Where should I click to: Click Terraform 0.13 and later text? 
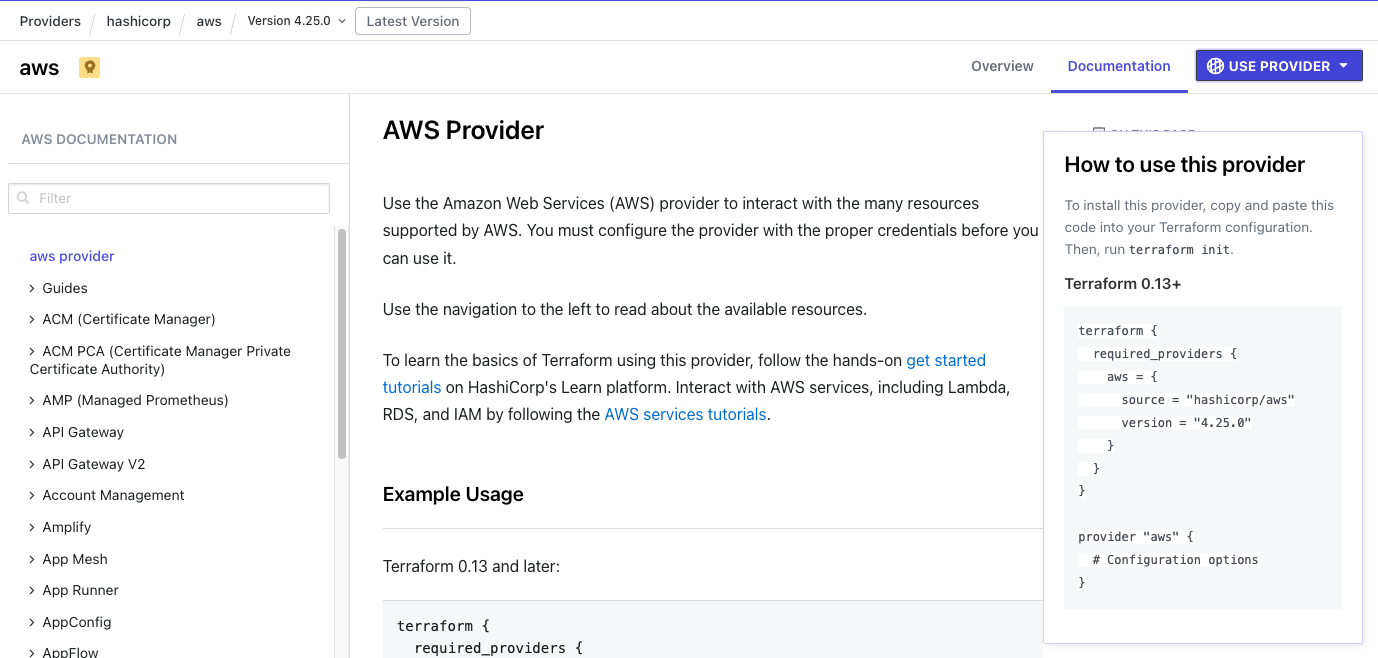[471, 566]
